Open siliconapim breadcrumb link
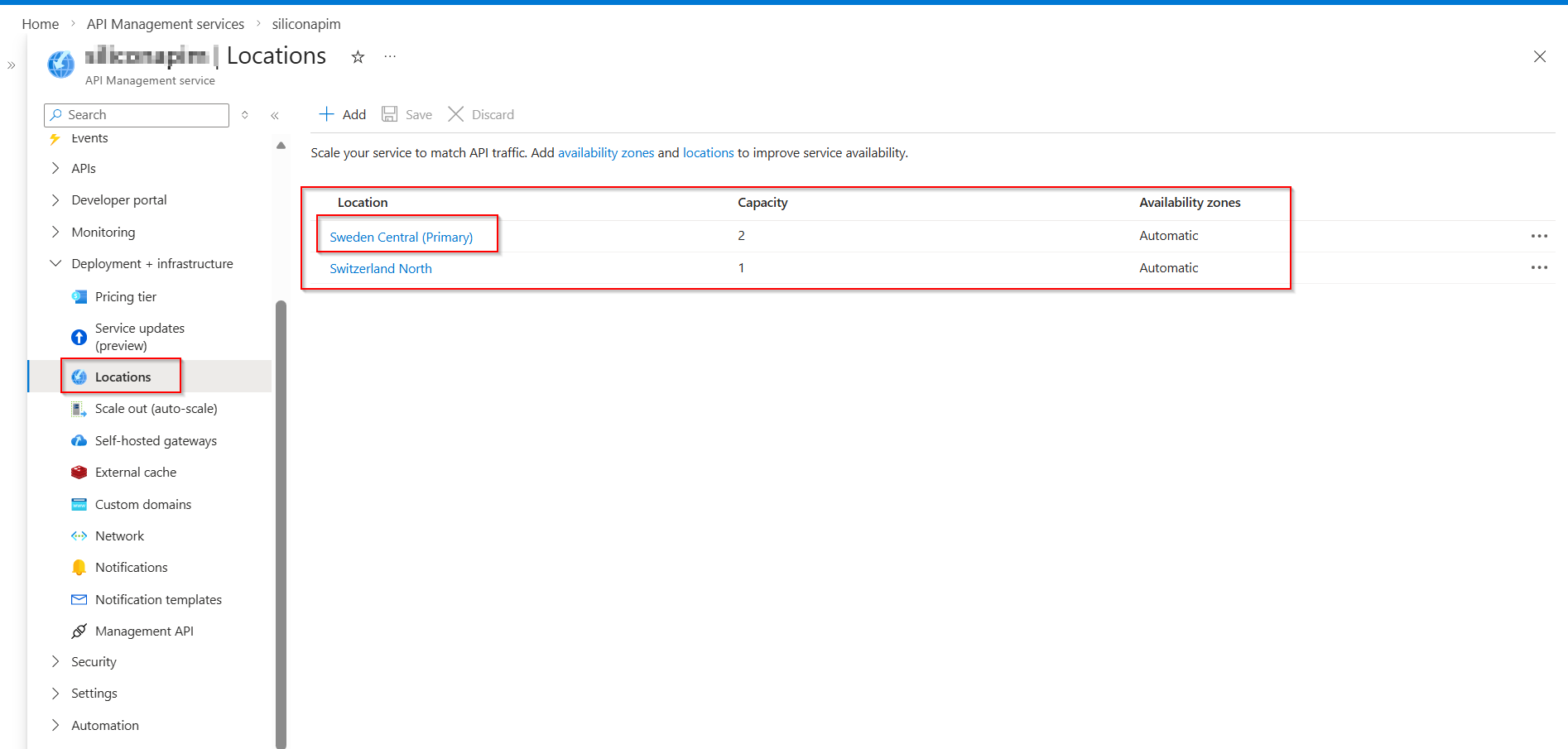The width and height of the screenshot is (1568, 749). (306, 24)
